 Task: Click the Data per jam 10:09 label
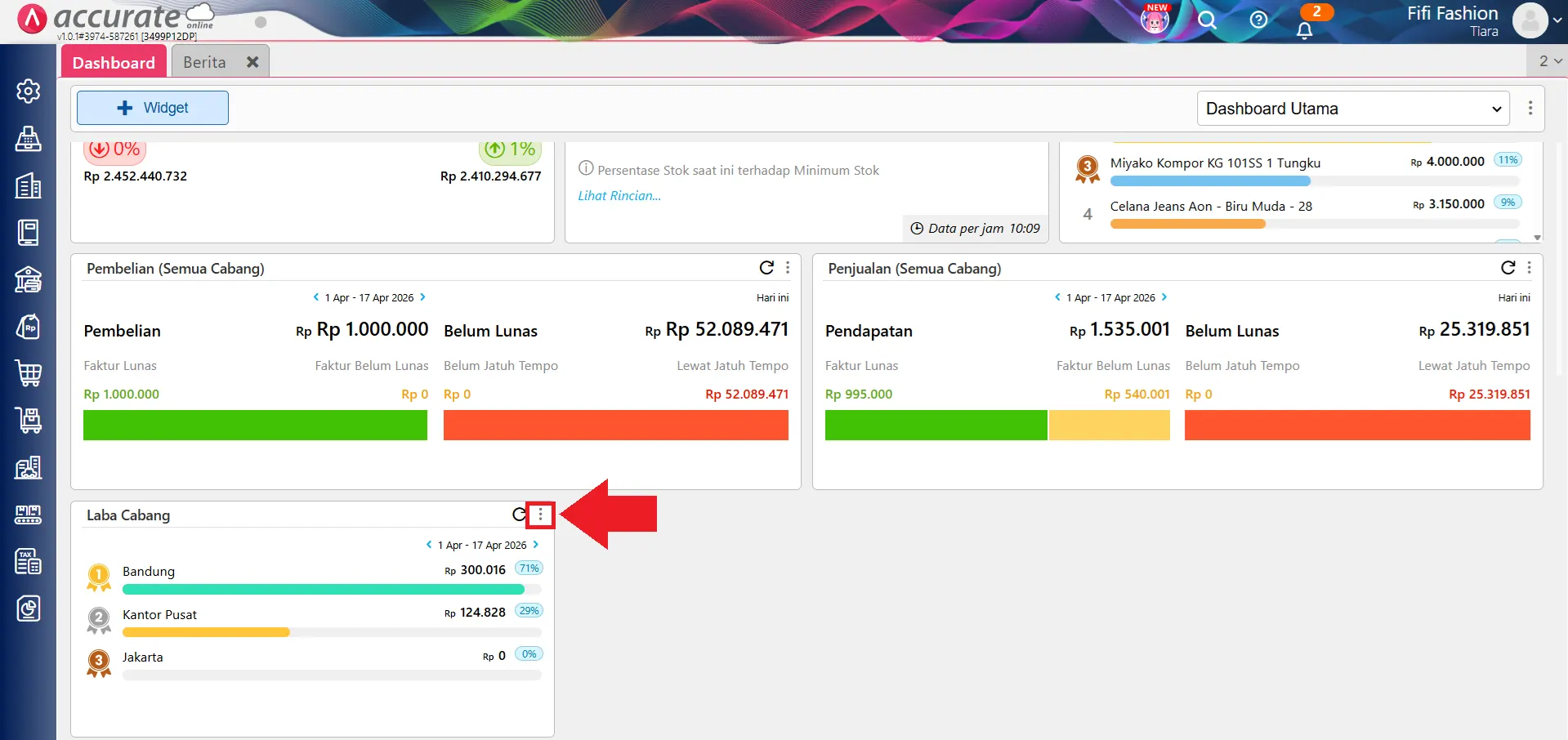(x=976, y=229)
